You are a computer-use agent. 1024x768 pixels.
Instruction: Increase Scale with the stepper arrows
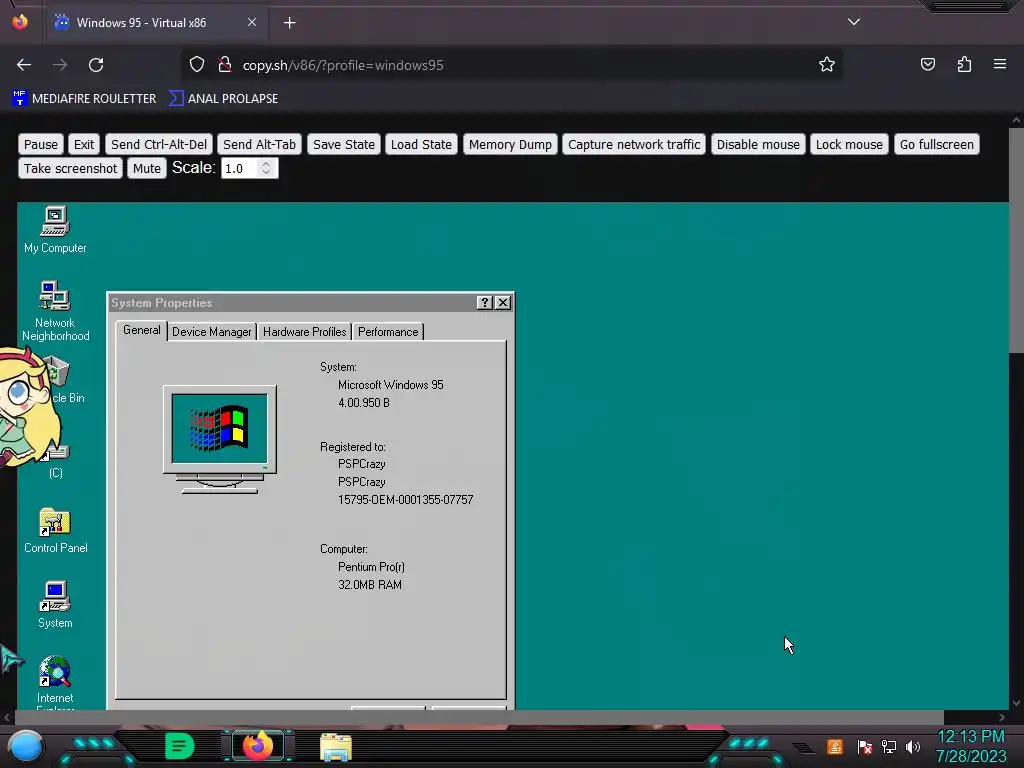click(x=266, y=164)
